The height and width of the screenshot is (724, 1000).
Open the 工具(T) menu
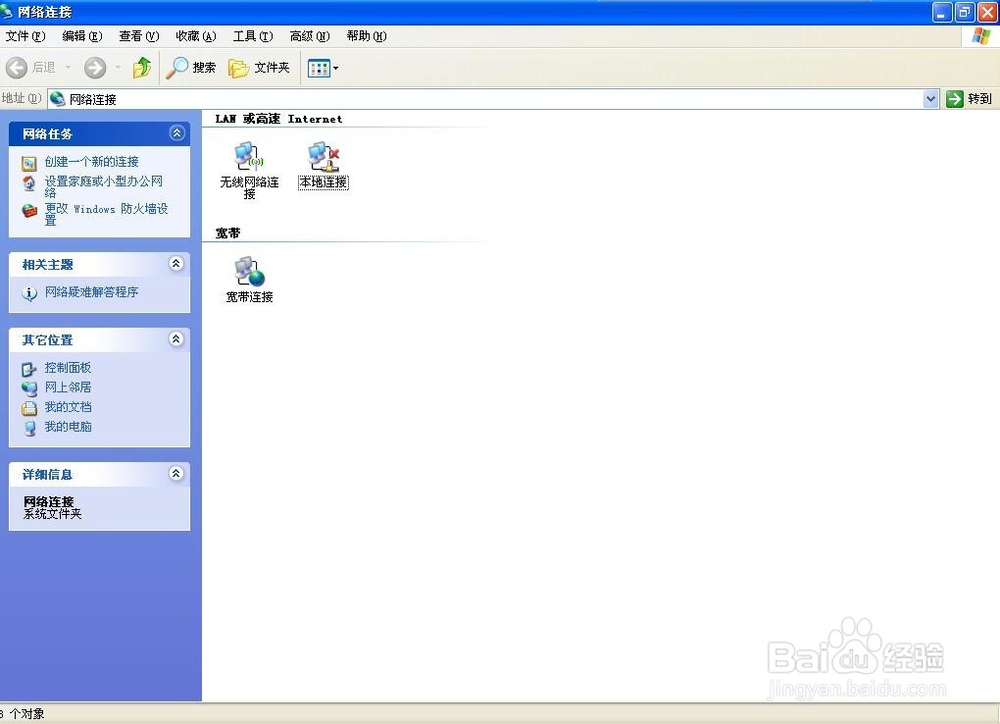coord(253,36)
